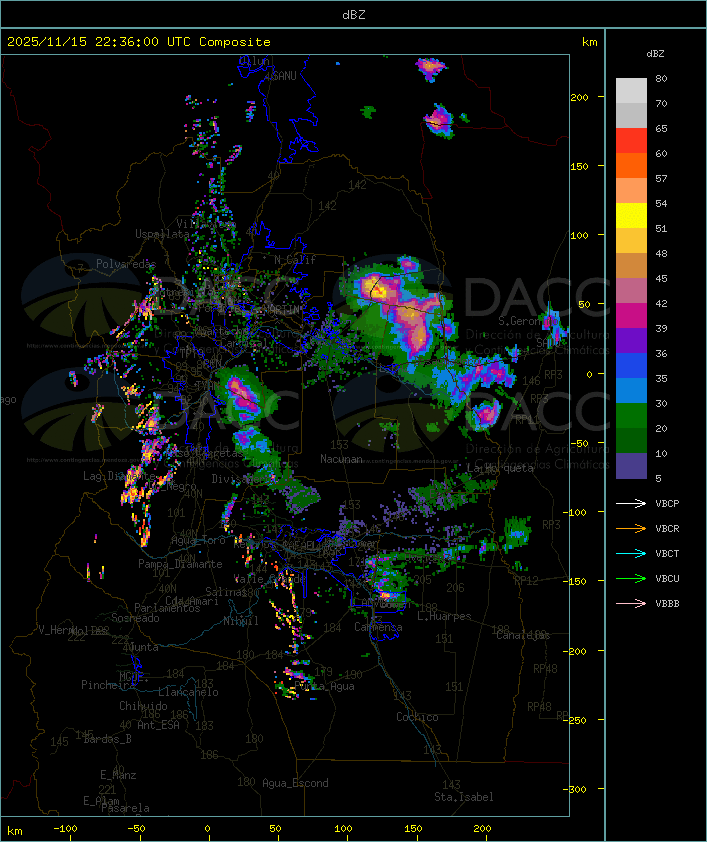707x842 pixels.
Task: Click the 42 value on legend scale
Action: [x=661, y=303]
